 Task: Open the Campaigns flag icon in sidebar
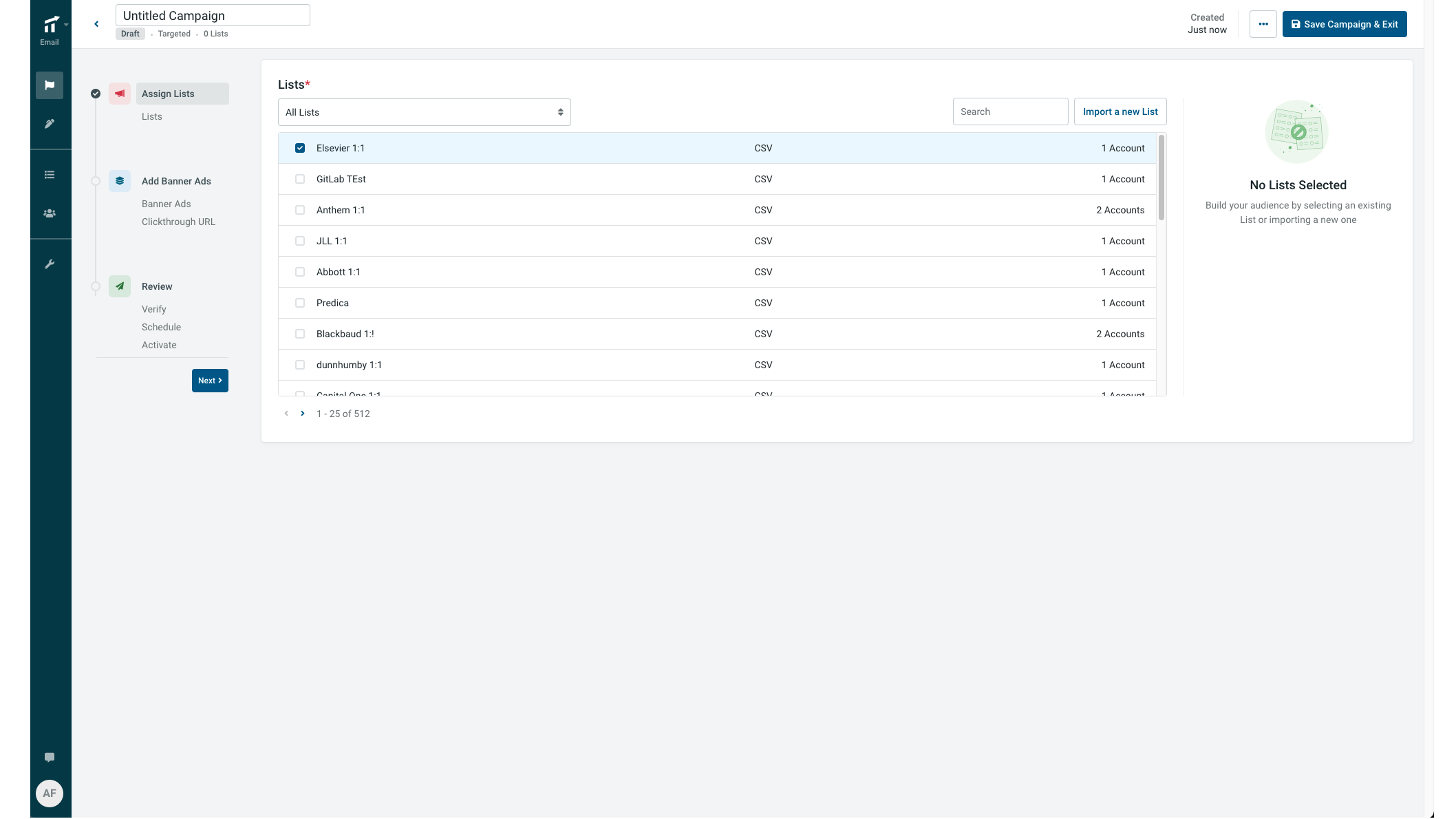tap(49, 85)
